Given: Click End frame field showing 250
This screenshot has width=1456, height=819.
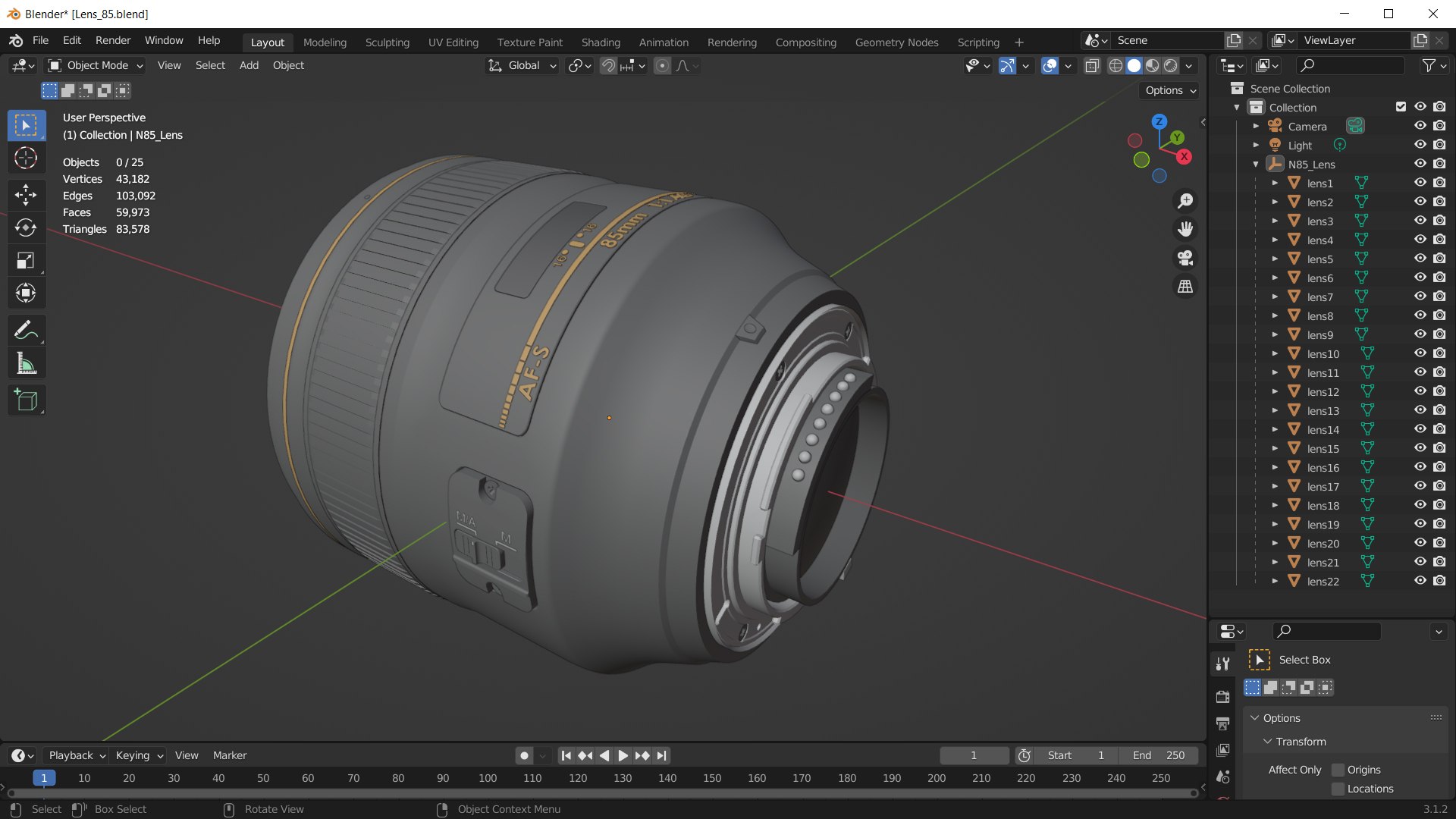Looking at the screenshot, I should click(1158, 755).
